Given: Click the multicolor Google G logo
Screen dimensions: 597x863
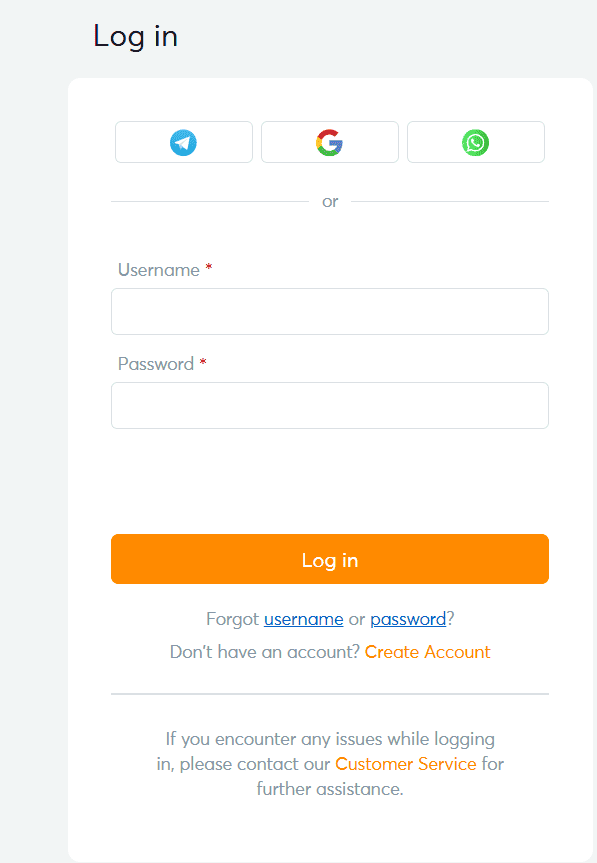Looking at the screenshot, I should [329, 142].
